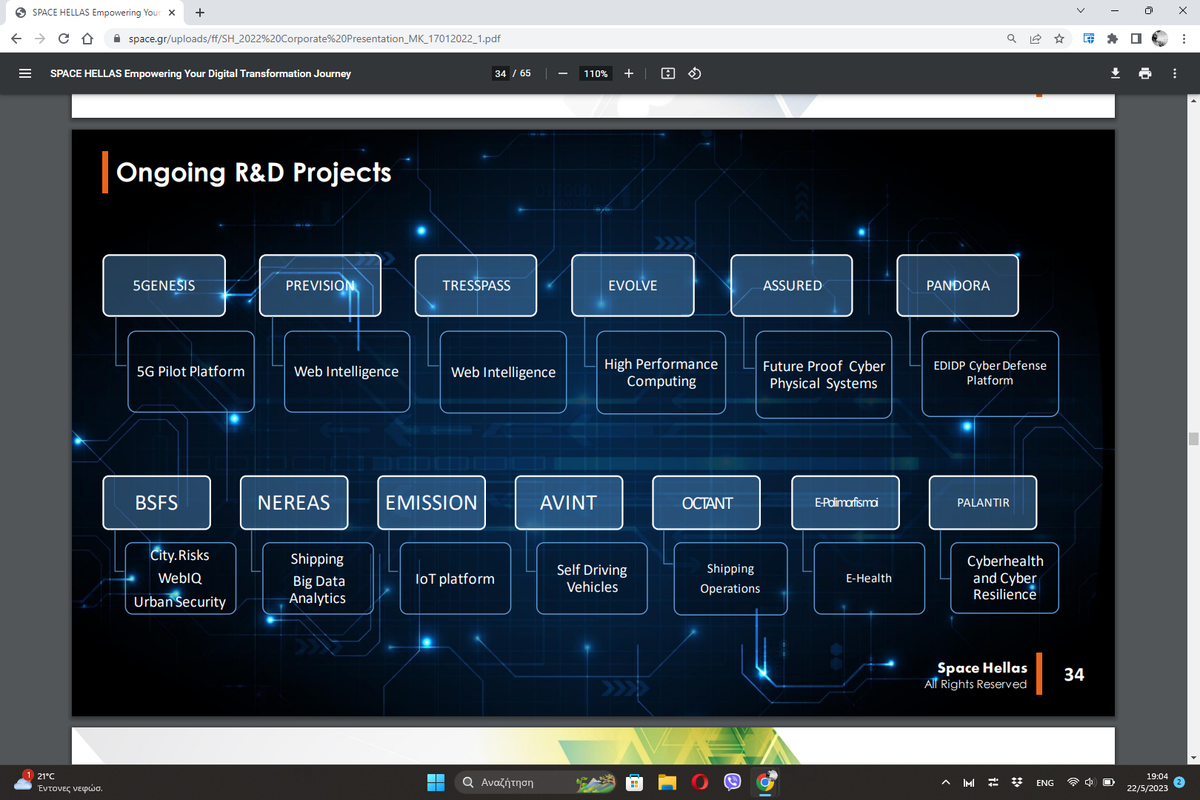Zoom out with the minus button

click(564, 73)
